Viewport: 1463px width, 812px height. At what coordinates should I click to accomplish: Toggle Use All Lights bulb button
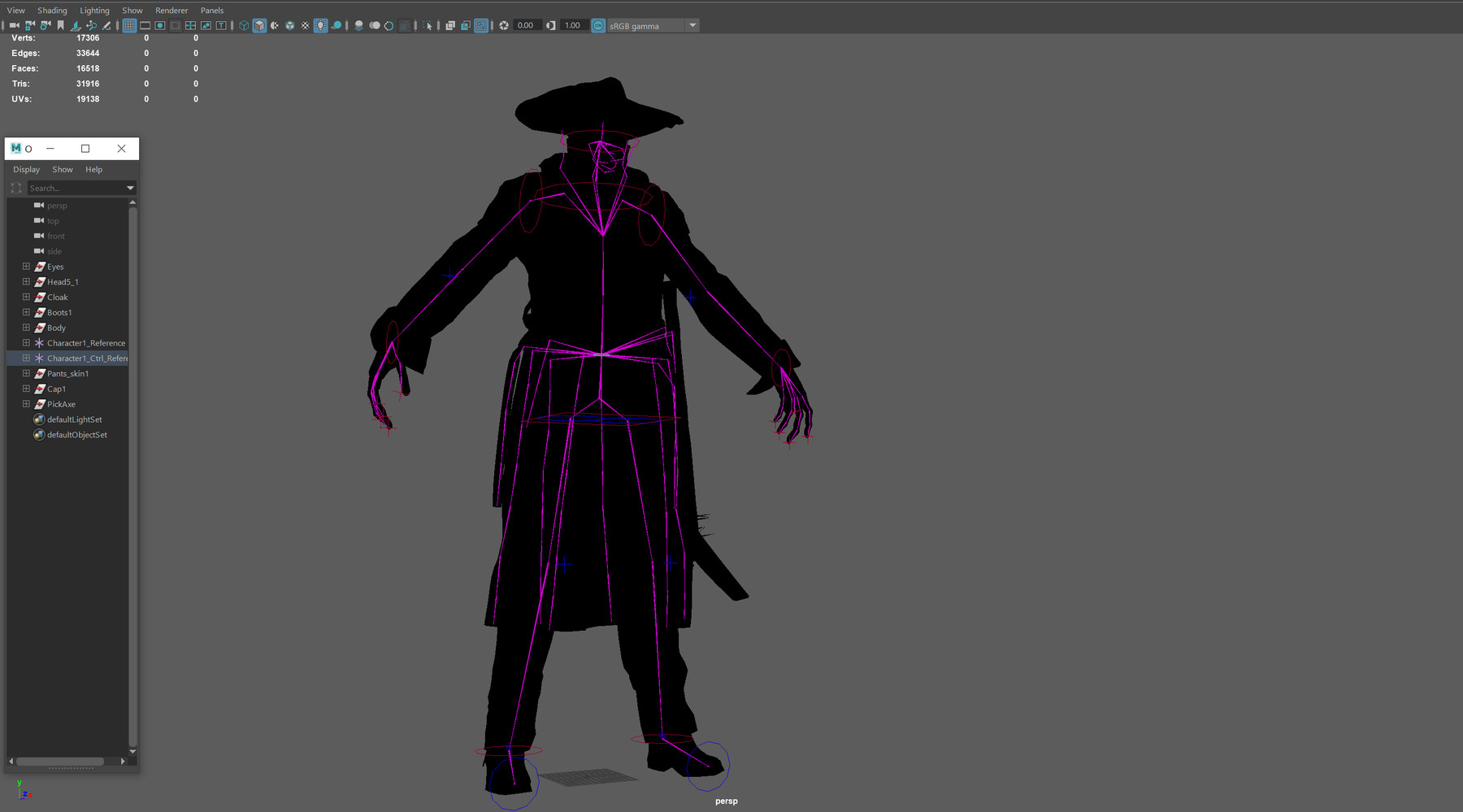[x=320, y=25]
